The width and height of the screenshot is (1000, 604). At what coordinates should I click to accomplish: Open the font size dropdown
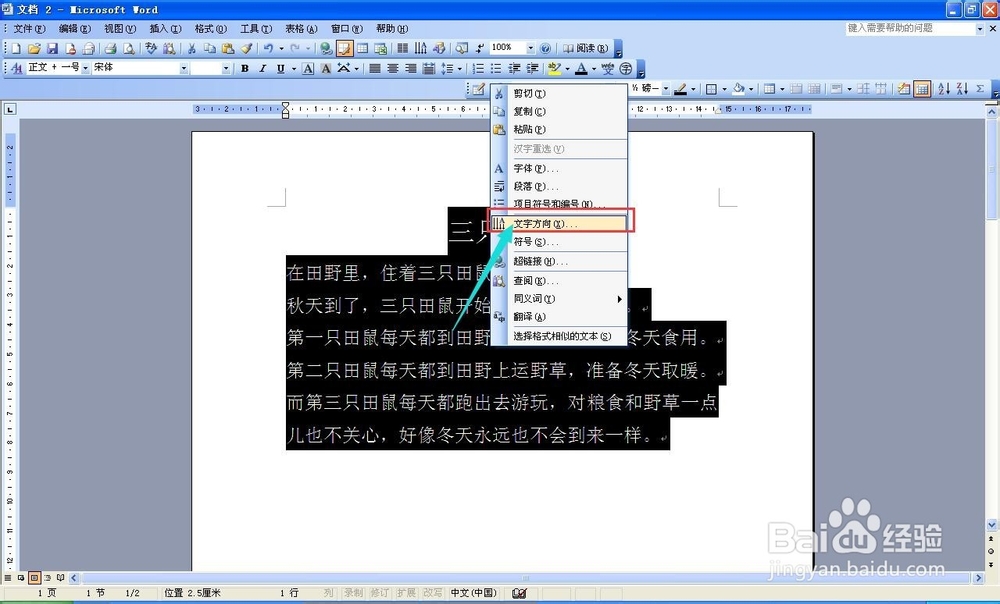[x=226, y=68]
